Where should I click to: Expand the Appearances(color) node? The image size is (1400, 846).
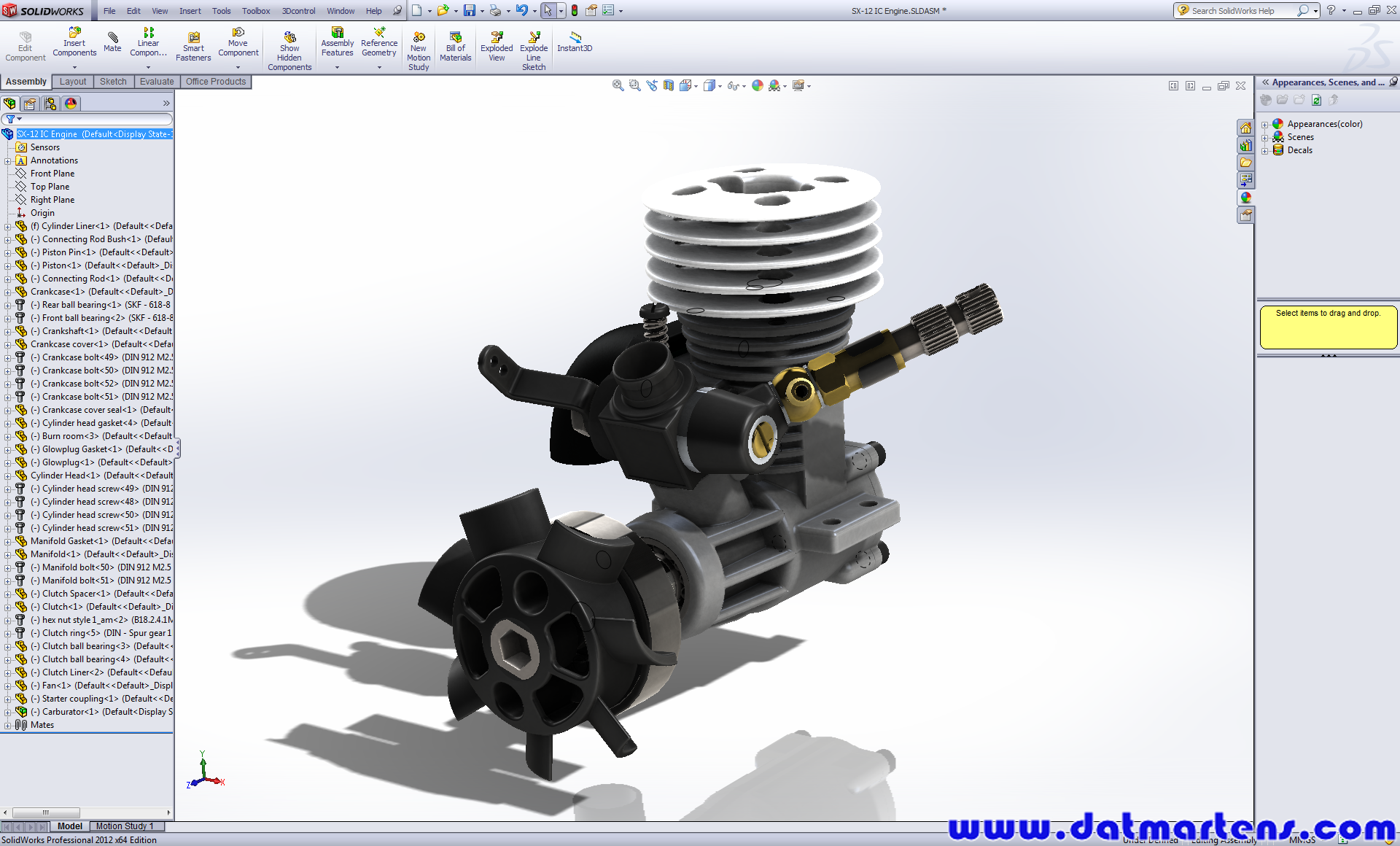pos(1265,124)
